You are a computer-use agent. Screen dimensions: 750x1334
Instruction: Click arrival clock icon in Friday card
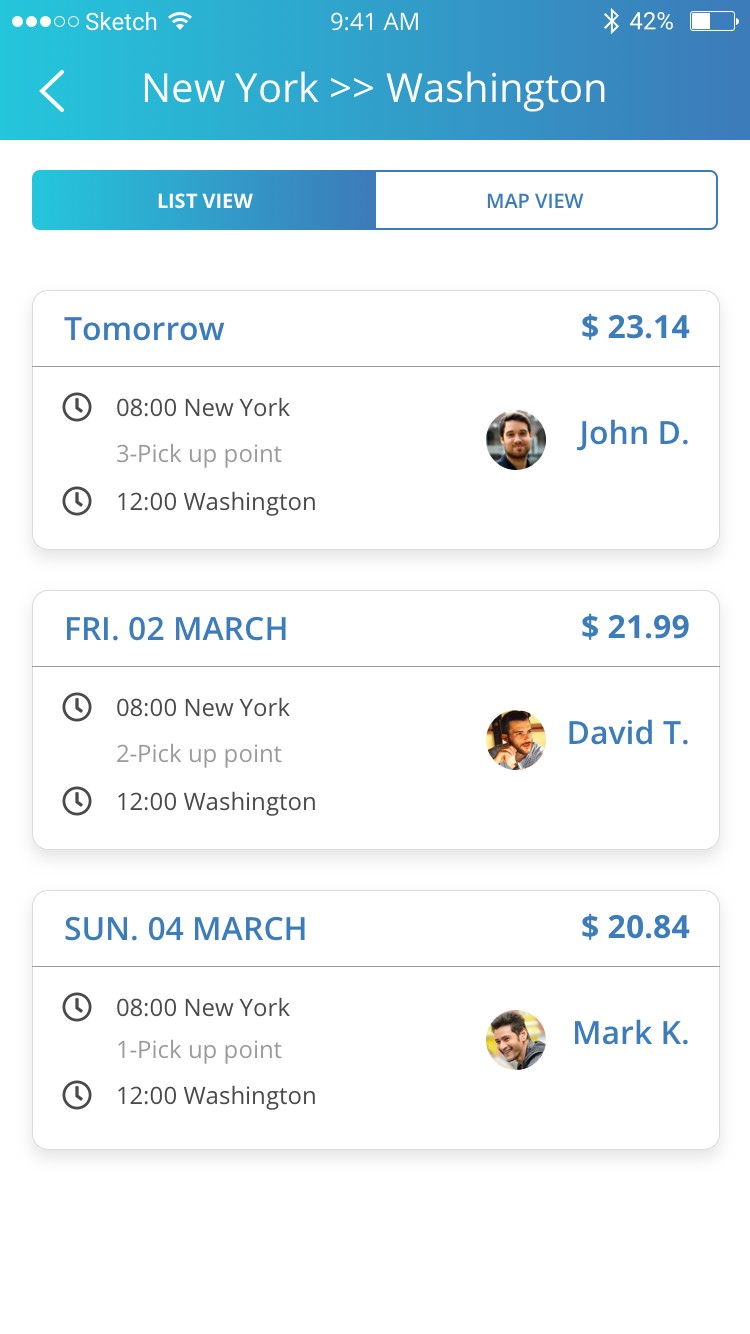tap(77, 801)
